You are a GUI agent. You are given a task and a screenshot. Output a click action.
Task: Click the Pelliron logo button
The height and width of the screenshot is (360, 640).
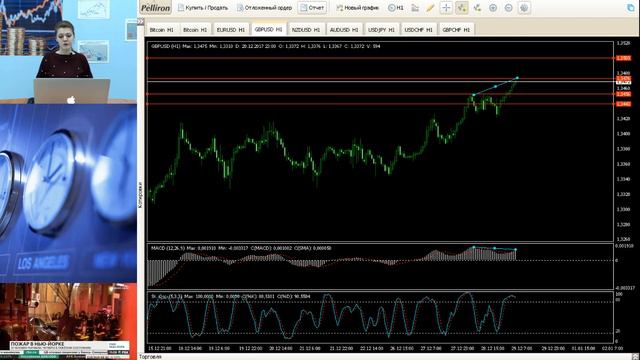[155, 8]
